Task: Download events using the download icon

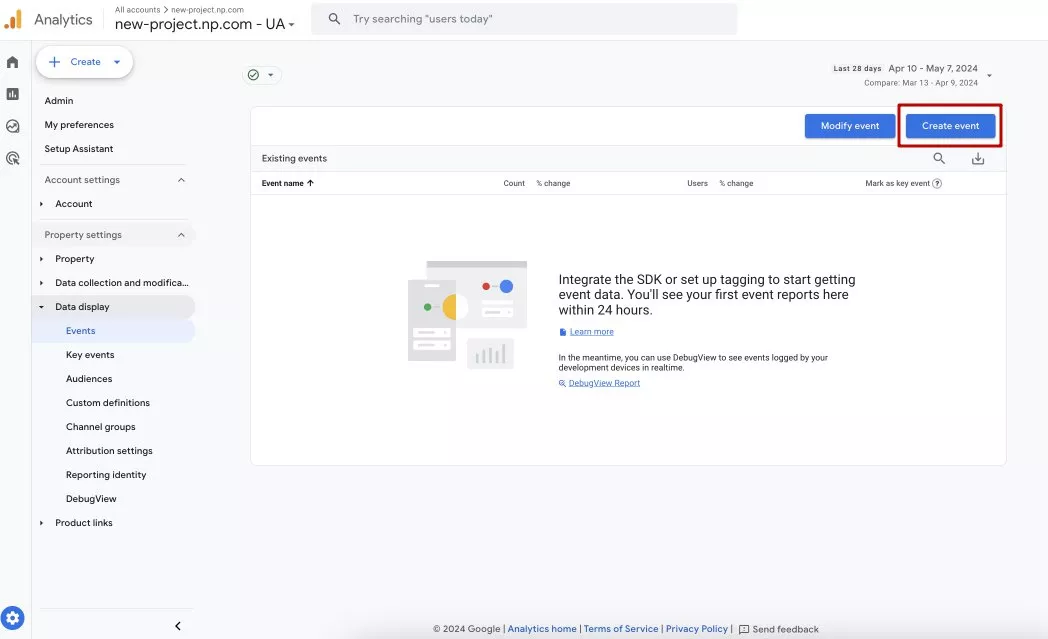Action: [978, 158]
